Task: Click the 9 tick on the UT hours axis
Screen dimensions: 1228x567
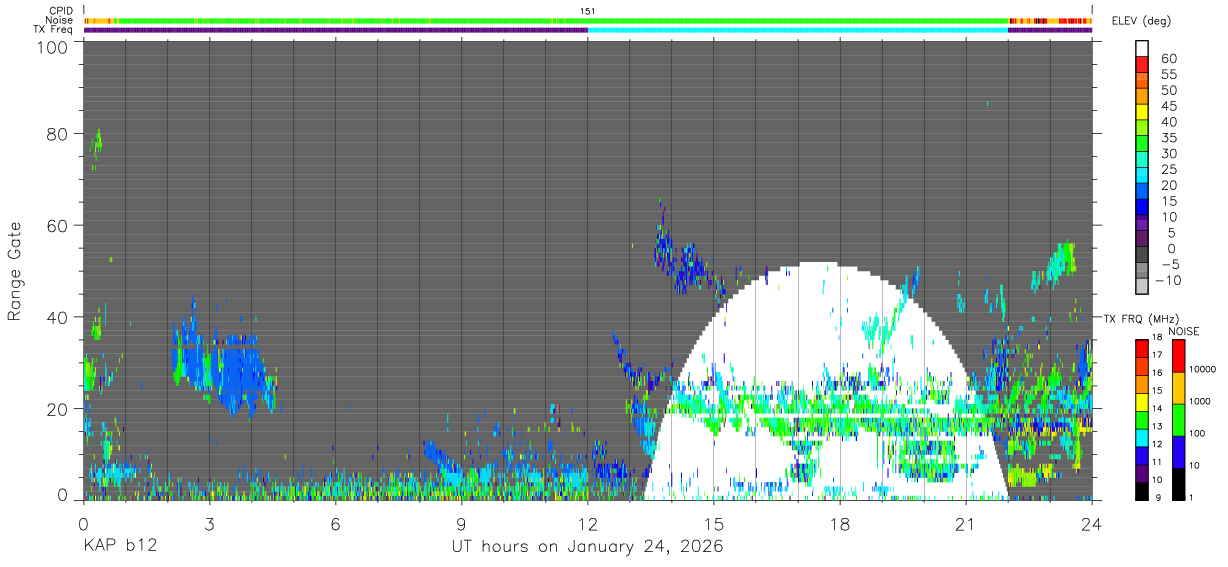Action: pyautogui.click(x=462, y=524)
